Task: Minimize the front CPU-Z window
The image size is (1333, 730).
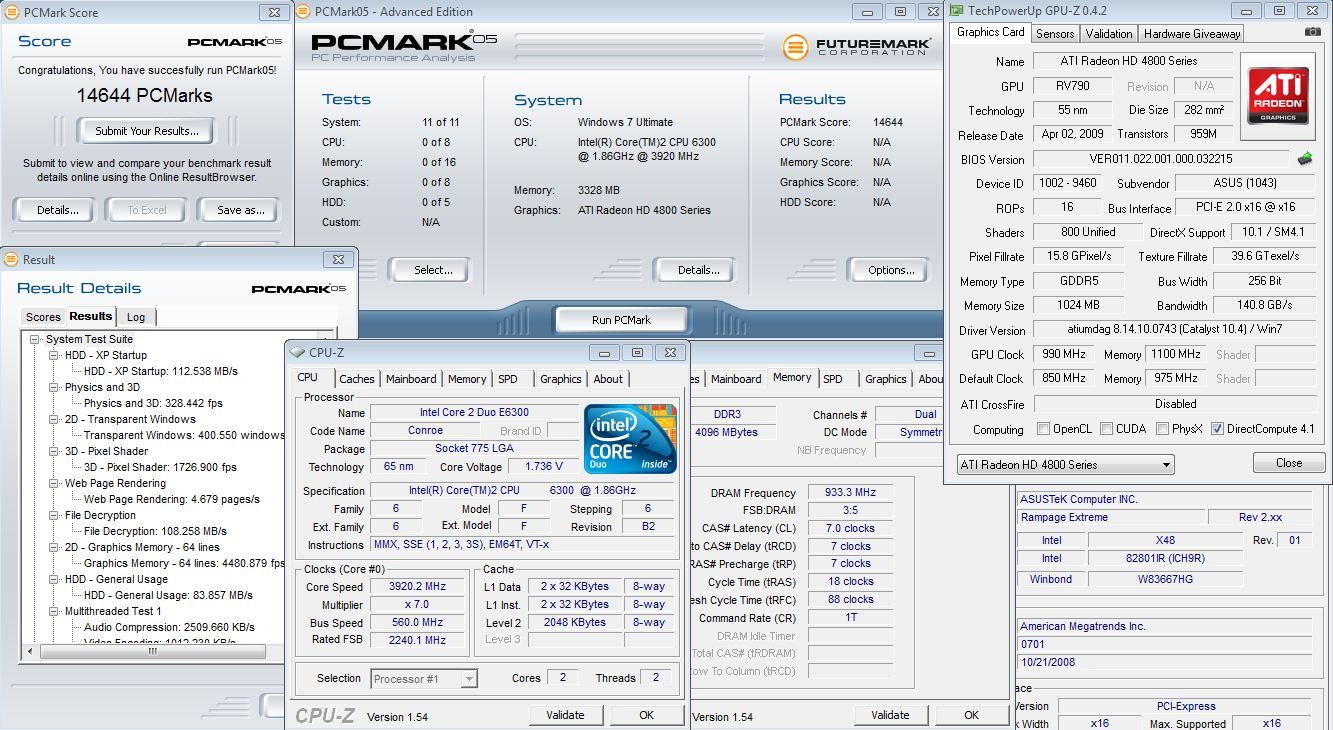Action: pos(603,352)
